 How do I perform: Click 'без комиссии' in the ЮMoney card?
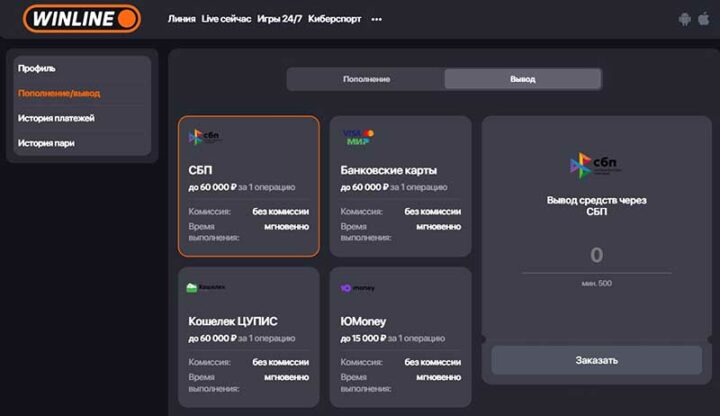[433, 362]
